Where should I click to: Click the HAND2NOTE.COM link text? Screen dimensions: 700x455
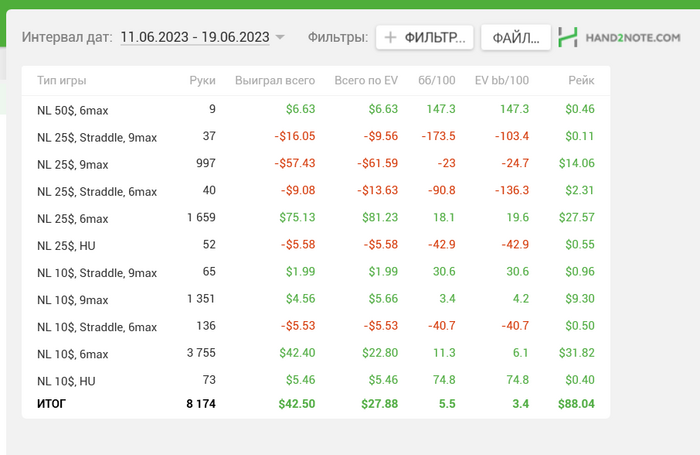pos(634,38)
